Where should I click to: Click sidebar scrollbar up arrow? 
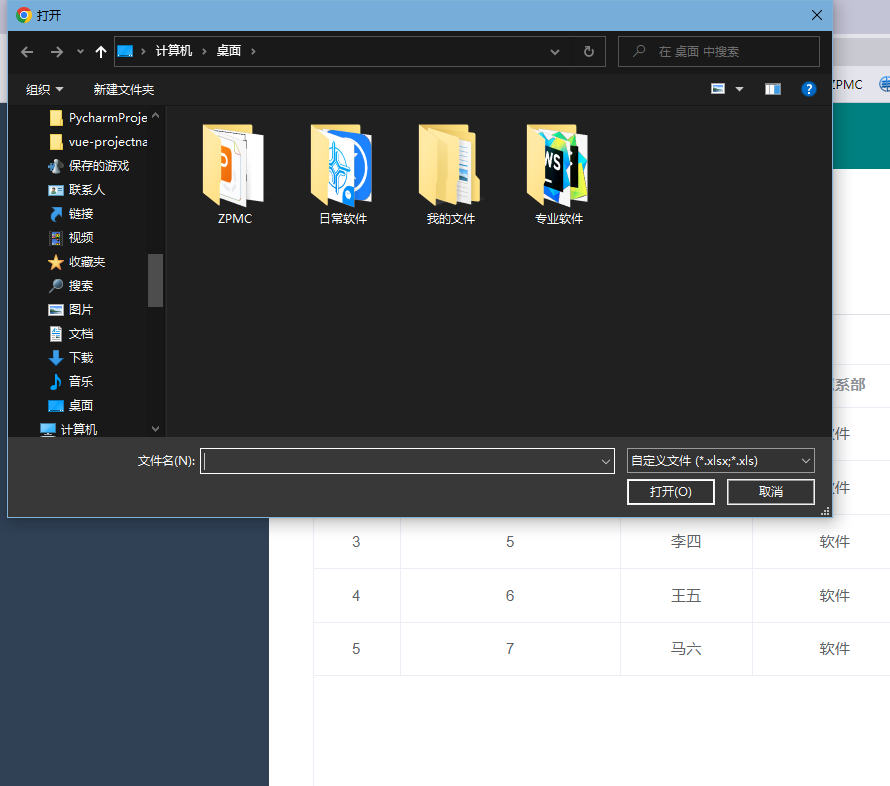tap(156, 116)
